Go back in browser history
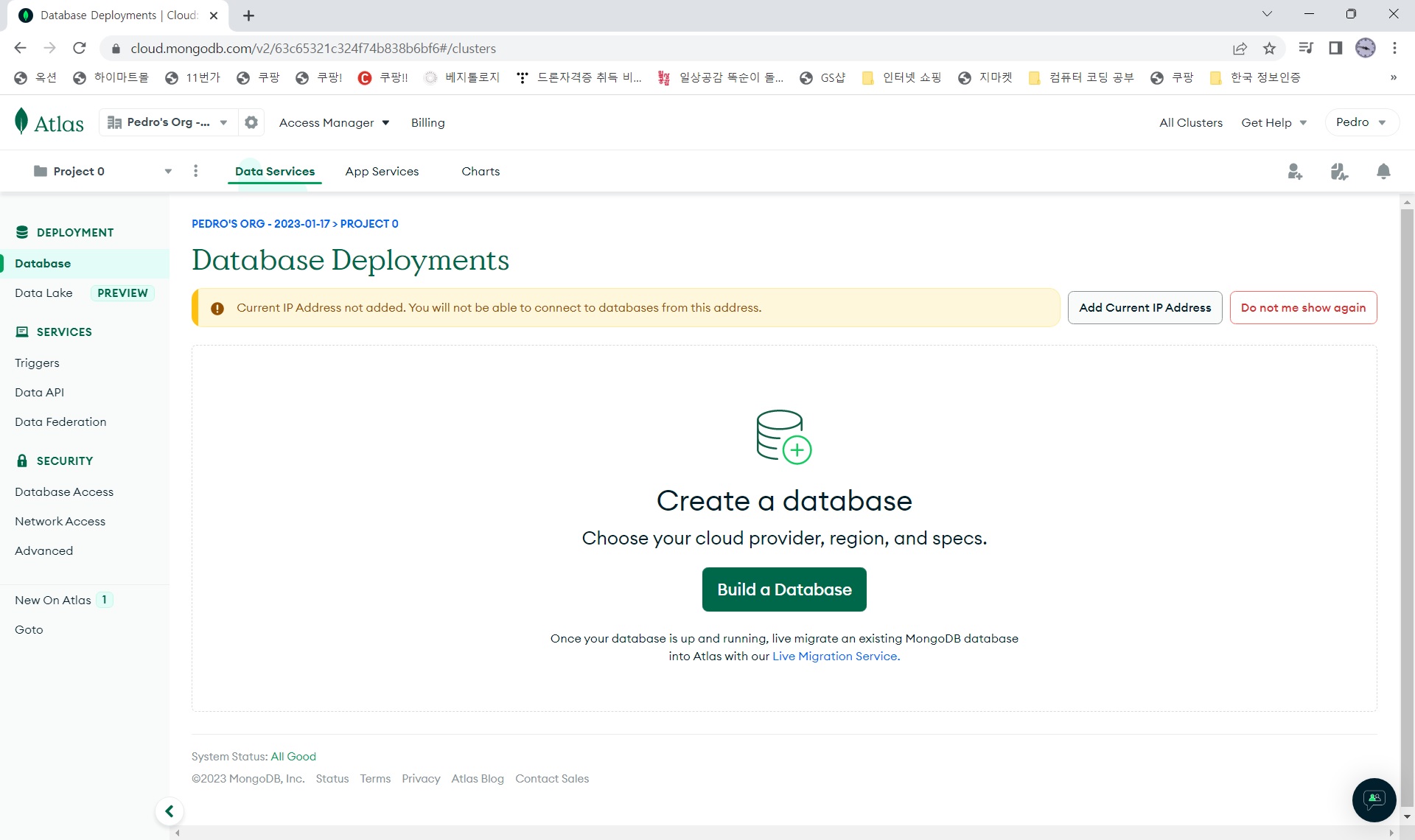1415x840 pixels. pos(20,48)
